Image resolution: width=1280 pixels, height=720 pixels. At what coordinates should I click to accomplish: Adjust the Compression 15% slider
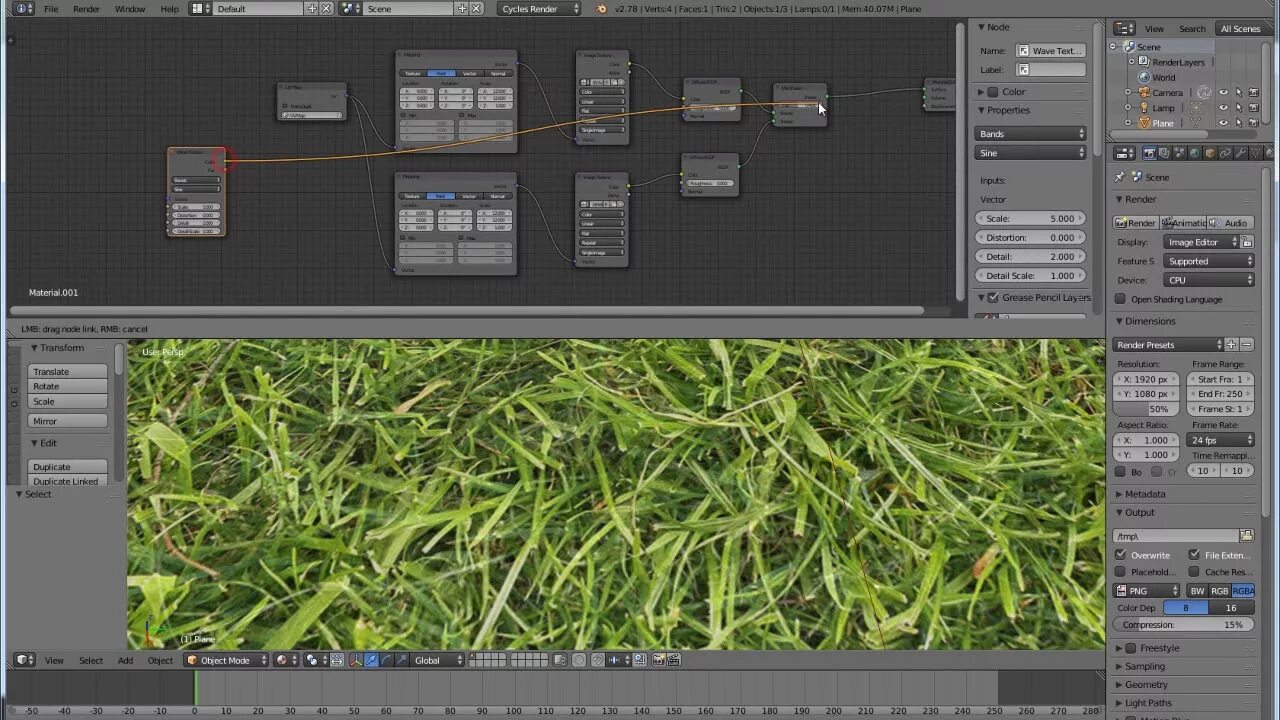coord(1183,625)
